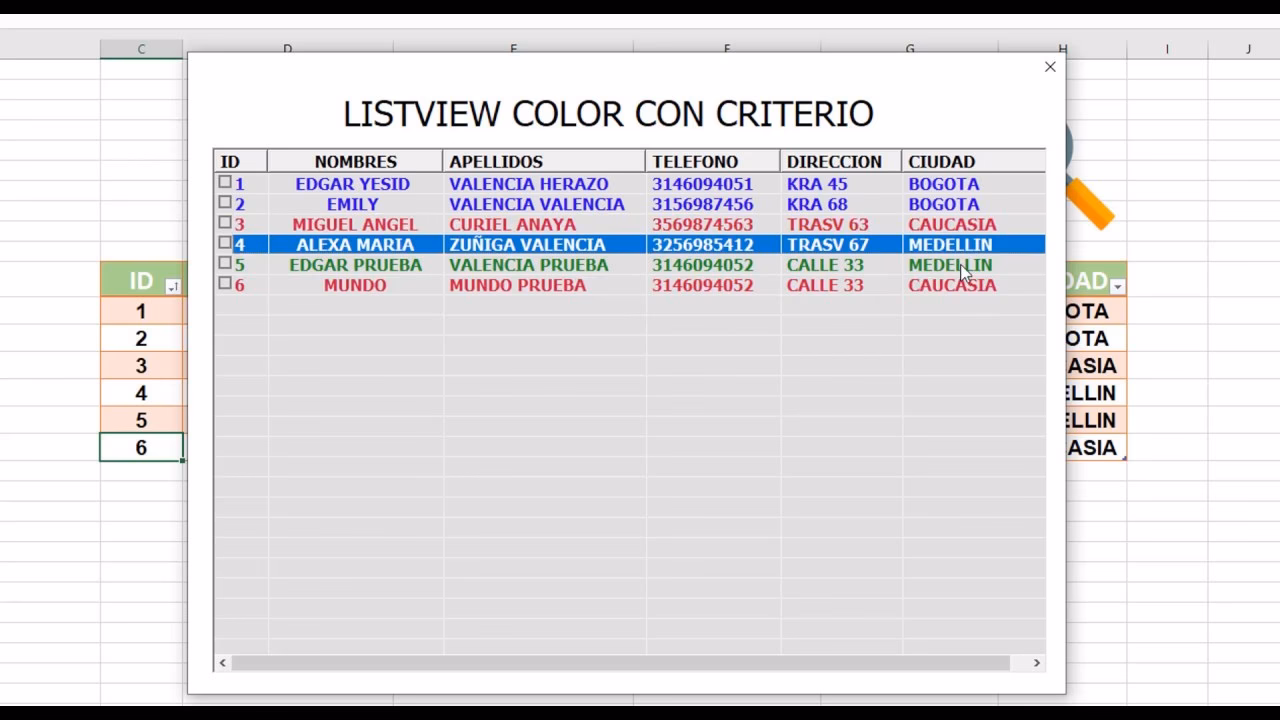Click surname ZUÑIGA VALENCIA
This screenshot has width=1280, height=720.
coord(528,244)
